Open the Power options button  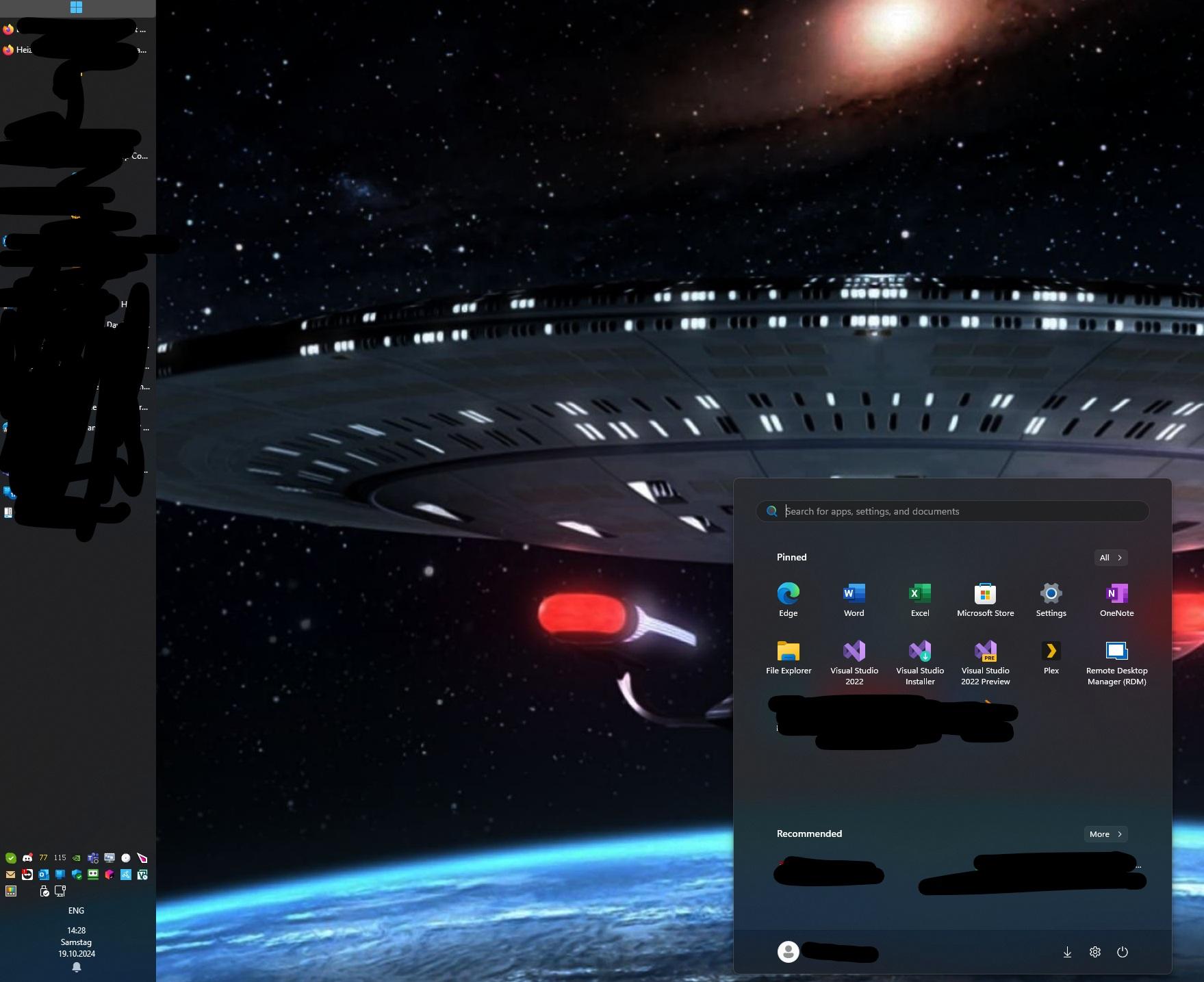[1122, 952]
